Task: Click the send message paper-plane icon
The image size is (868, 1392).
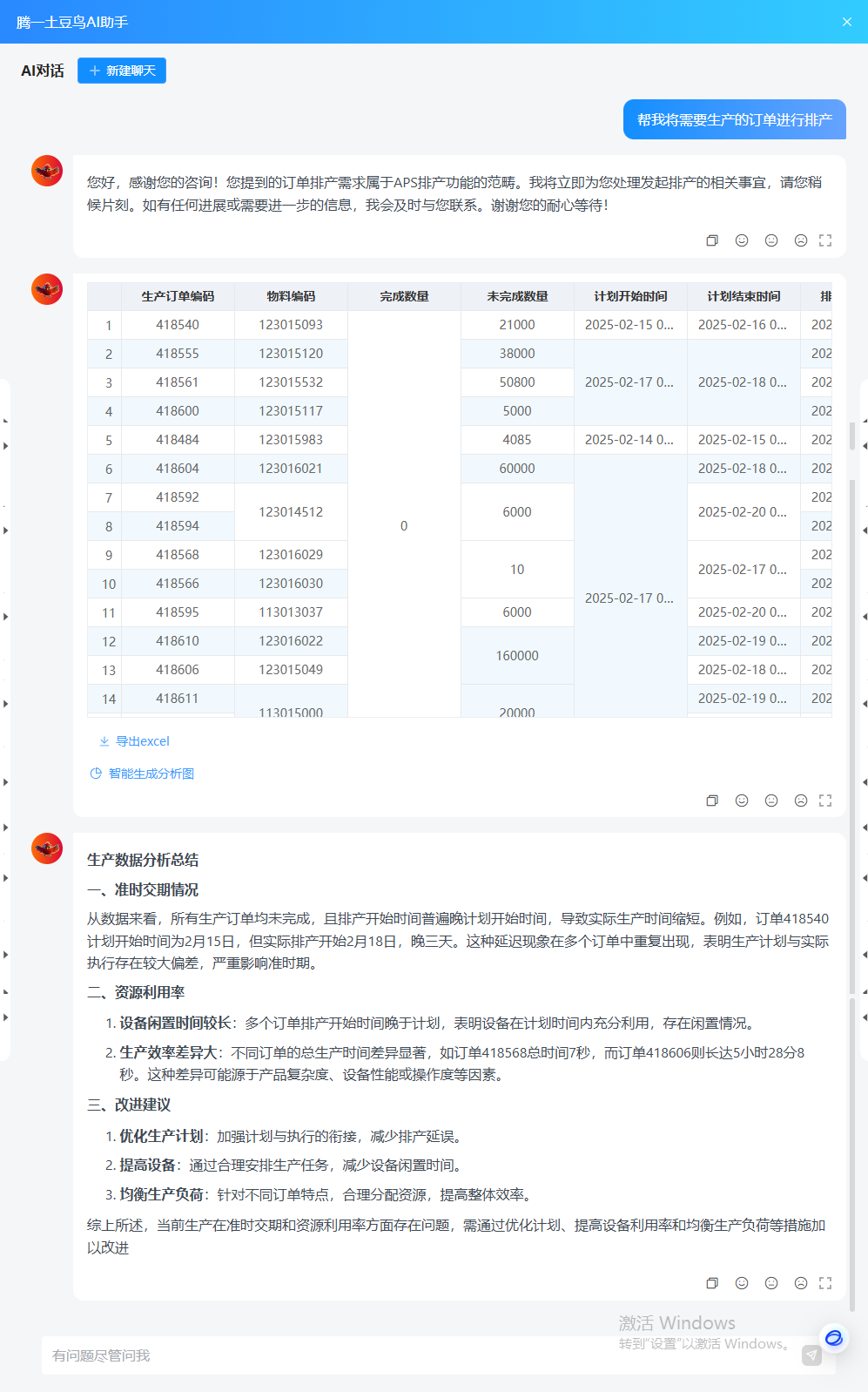Action: pyautogui.click(x=811, y=1355)
